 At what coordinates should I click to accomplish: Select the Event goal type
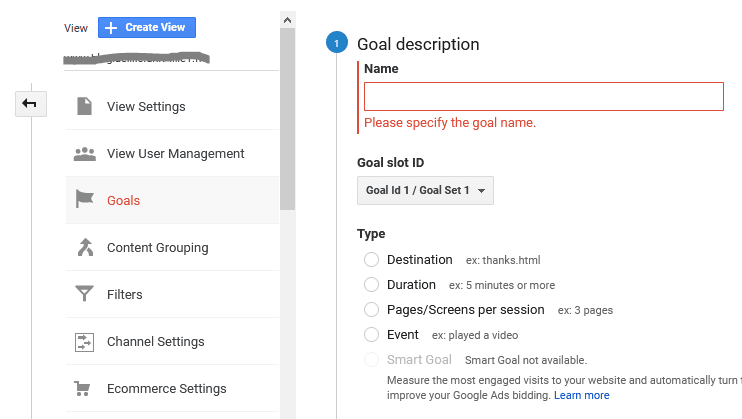tap(371, 335)
